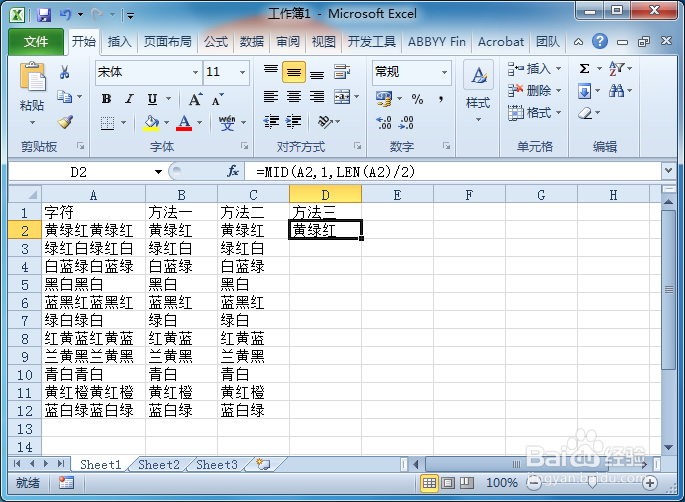The width and height of the screenshot is (685, 502).
Task: Click the Wrap Text icon
Action: tap(342, 72)
